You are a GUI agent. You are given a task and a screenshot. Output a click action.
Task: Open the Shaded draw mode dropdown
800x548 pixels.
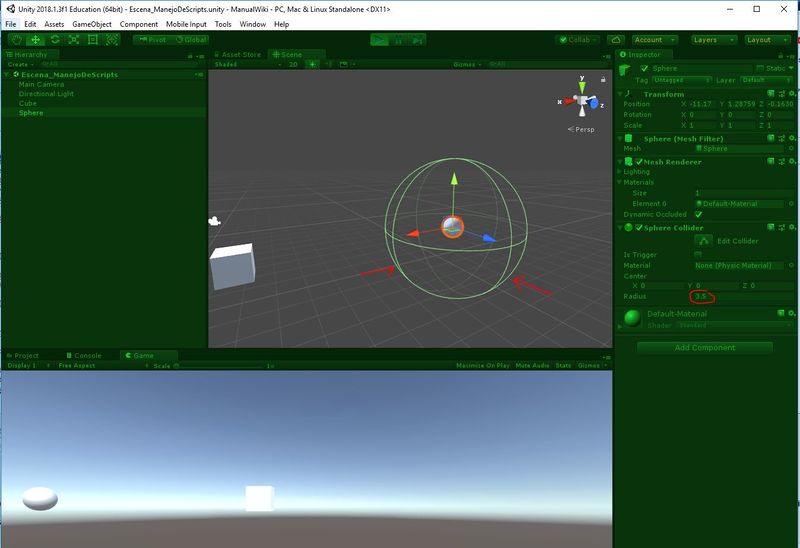(248, 64)
